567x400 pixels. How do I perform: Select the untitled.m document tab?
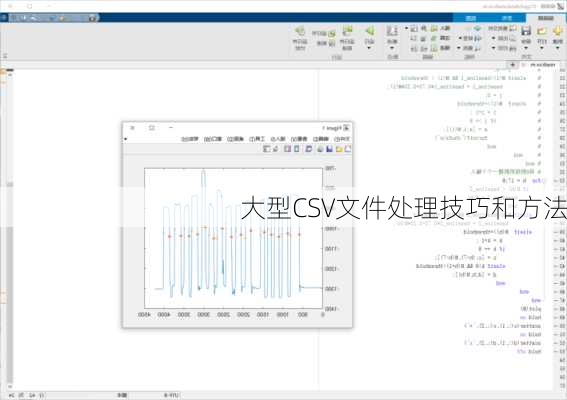point(542,65)
